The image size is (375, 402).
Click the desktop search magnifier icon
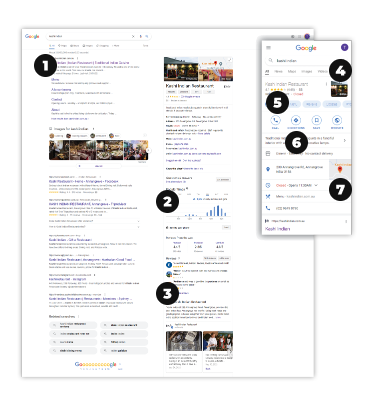(x=146, y=36)
